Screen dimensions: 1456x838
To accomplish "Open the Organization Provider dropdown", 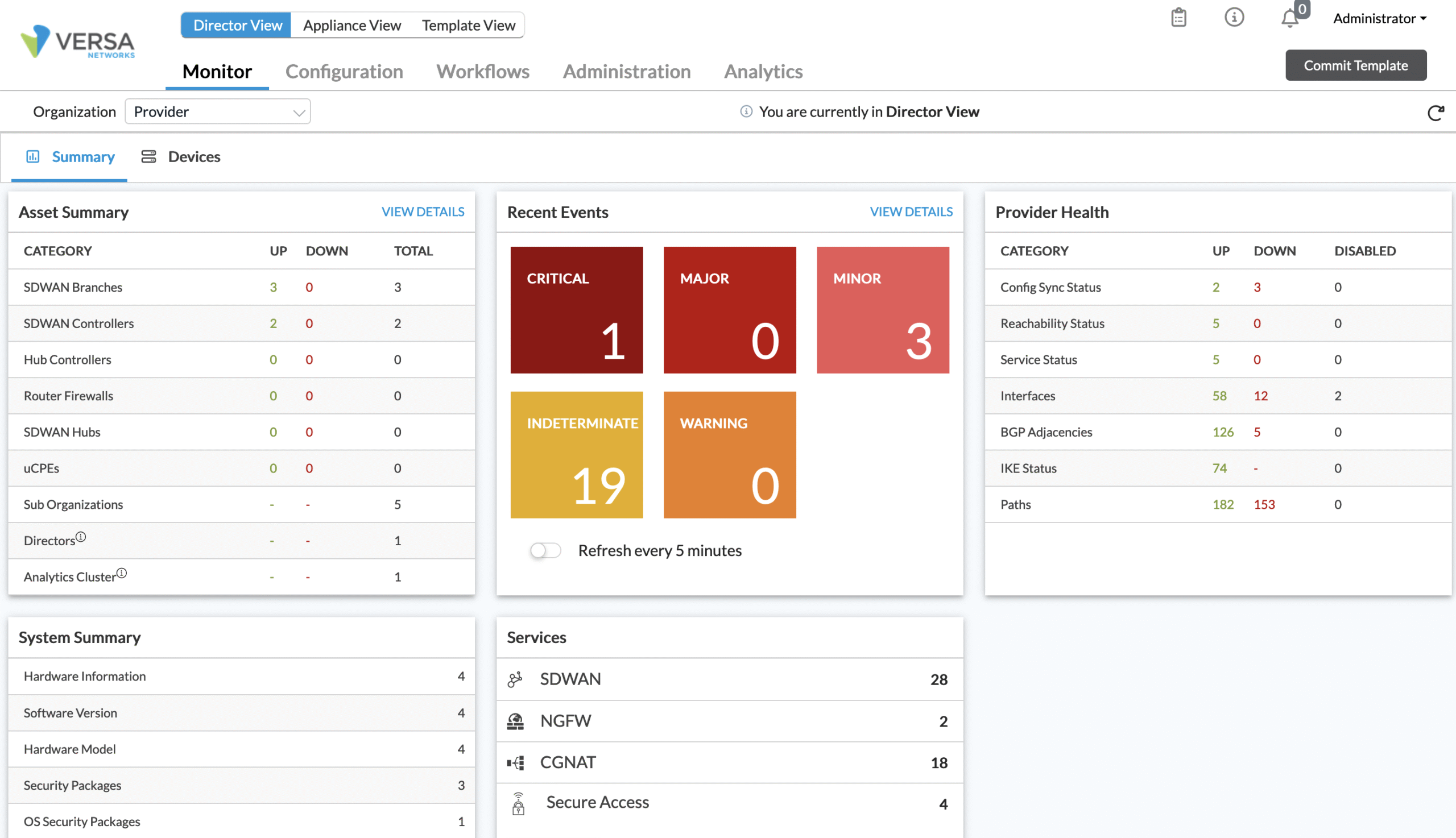I will click(x=218, y=111).
